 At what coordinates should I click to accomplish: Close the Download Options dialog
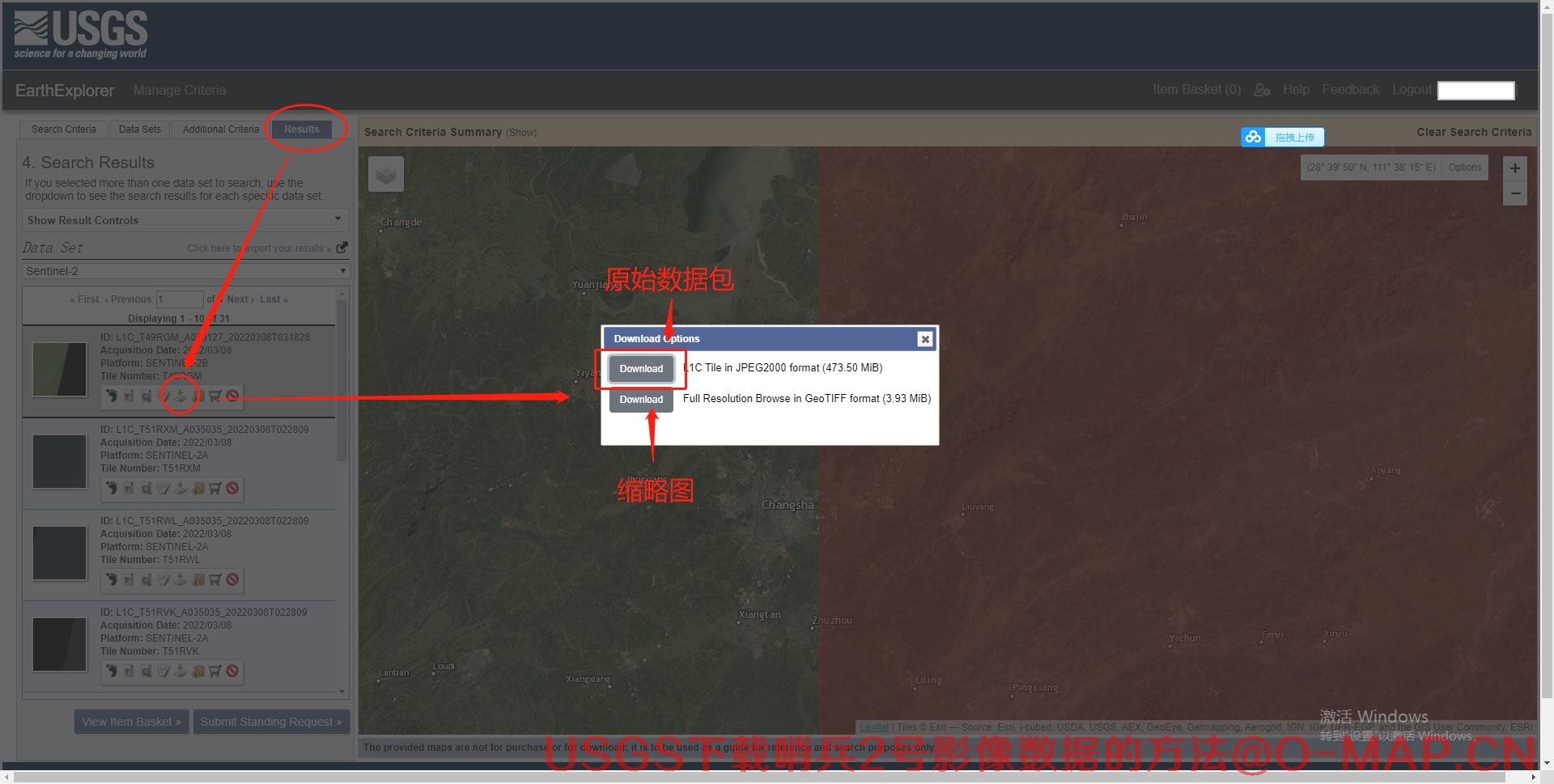tap(925, 339)
